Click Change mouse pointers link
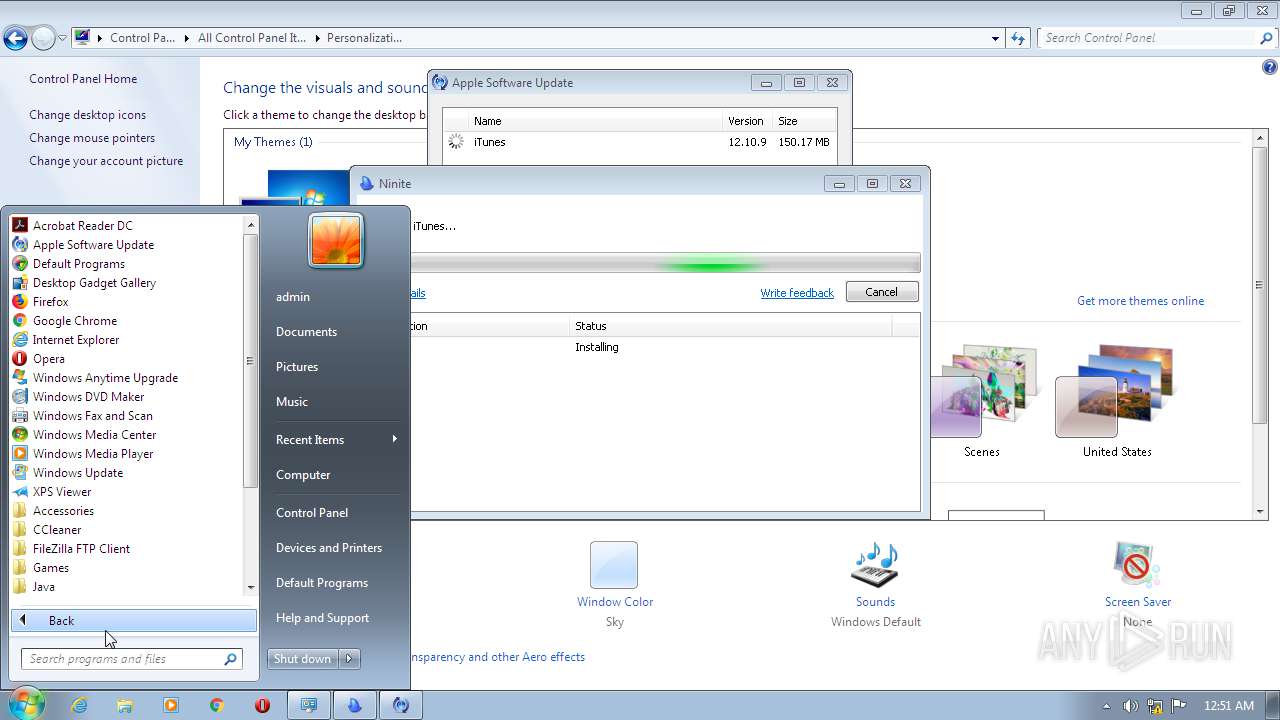 pos(92,138)
